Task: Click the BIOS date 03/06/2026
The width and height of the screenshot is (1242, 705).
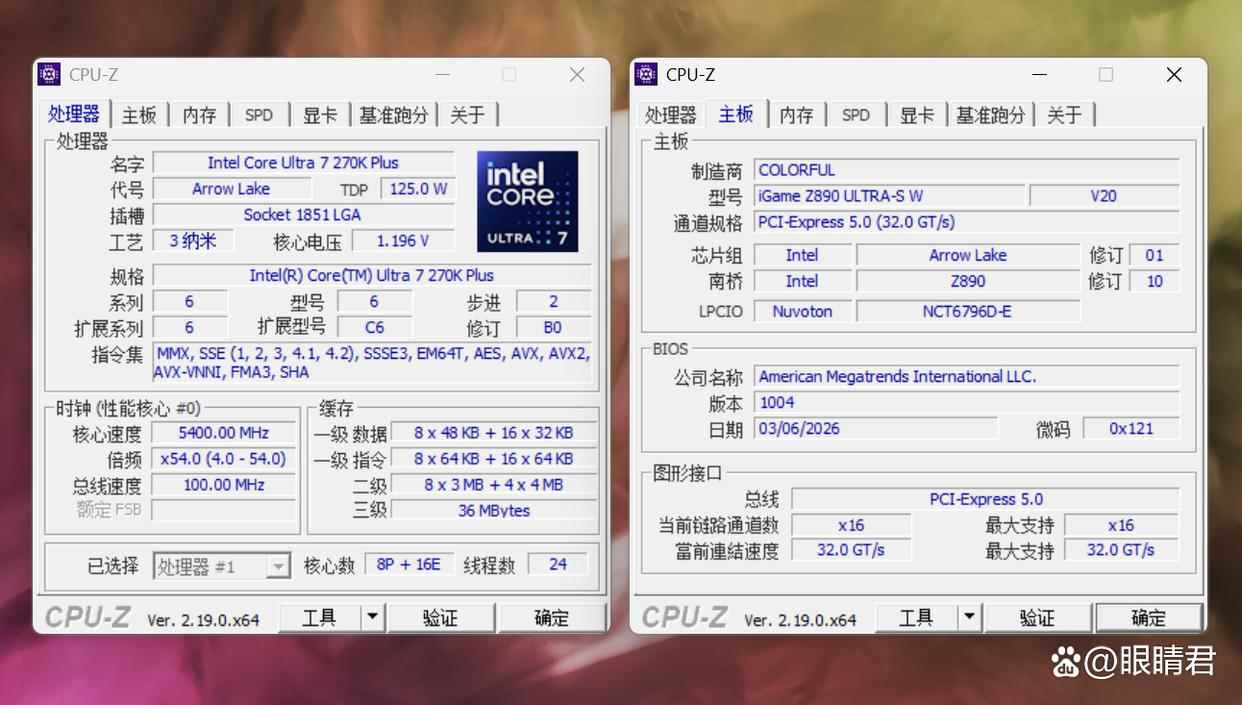Action: (x=875, y=429)
